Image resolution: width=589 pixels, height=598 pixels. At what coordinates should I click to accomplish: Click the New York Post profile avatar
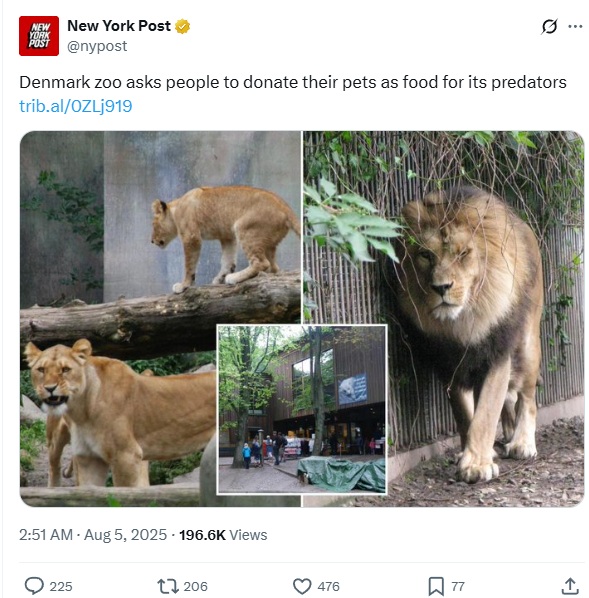coord(39,36)
